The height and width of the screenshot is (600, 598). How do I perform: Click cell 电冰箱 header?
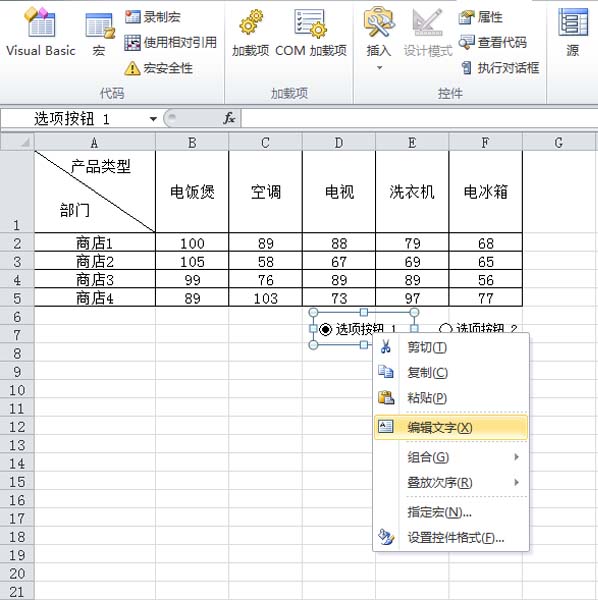point(486,191)
